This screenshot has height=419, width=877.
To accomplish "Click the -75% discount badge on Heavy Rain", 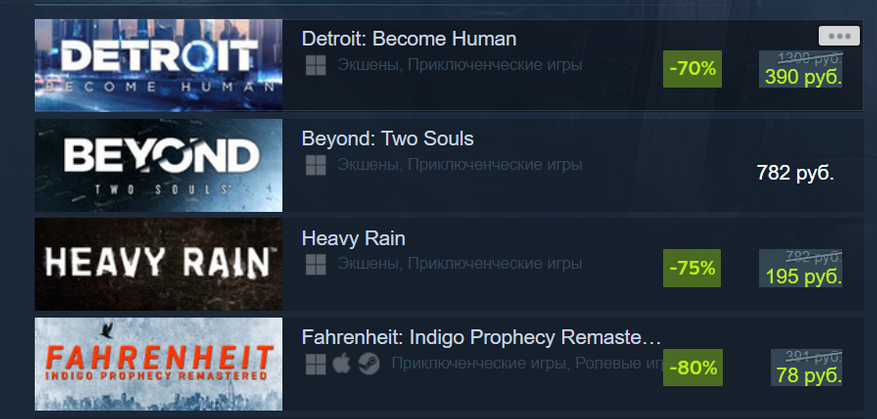I will [x=692, y=268].
